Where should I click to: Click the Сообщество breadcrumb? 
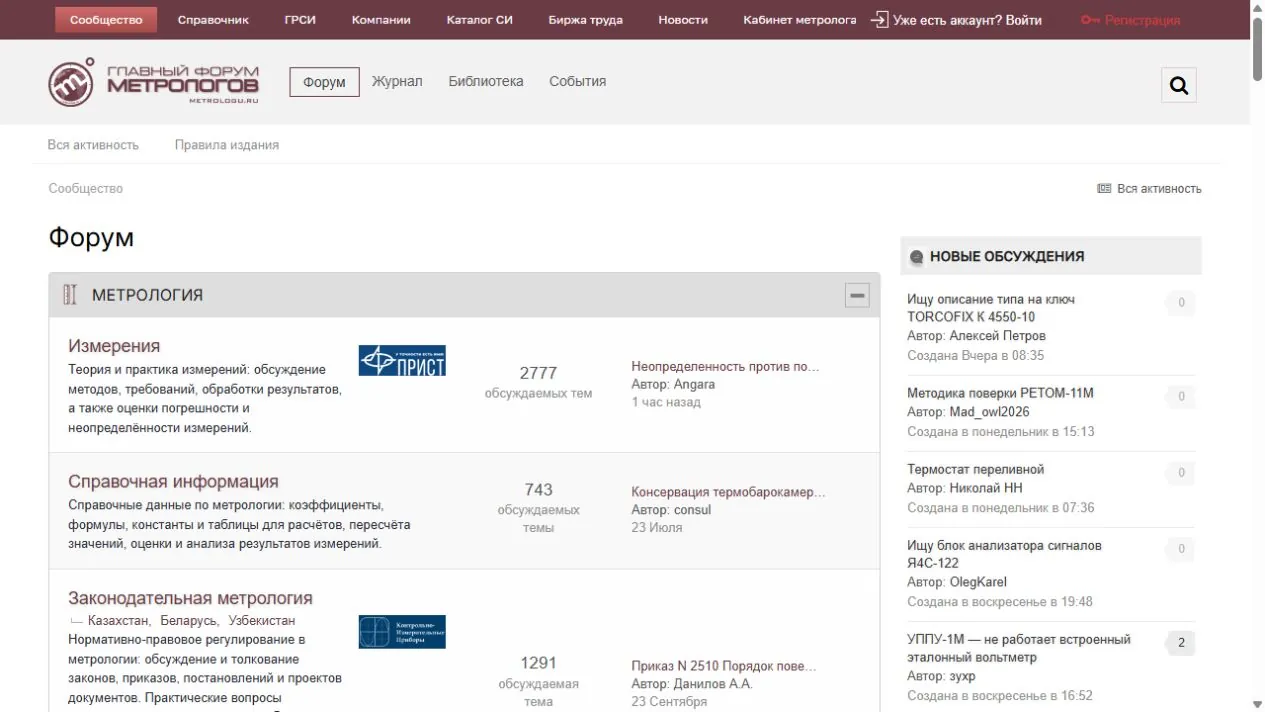(86, 188)
